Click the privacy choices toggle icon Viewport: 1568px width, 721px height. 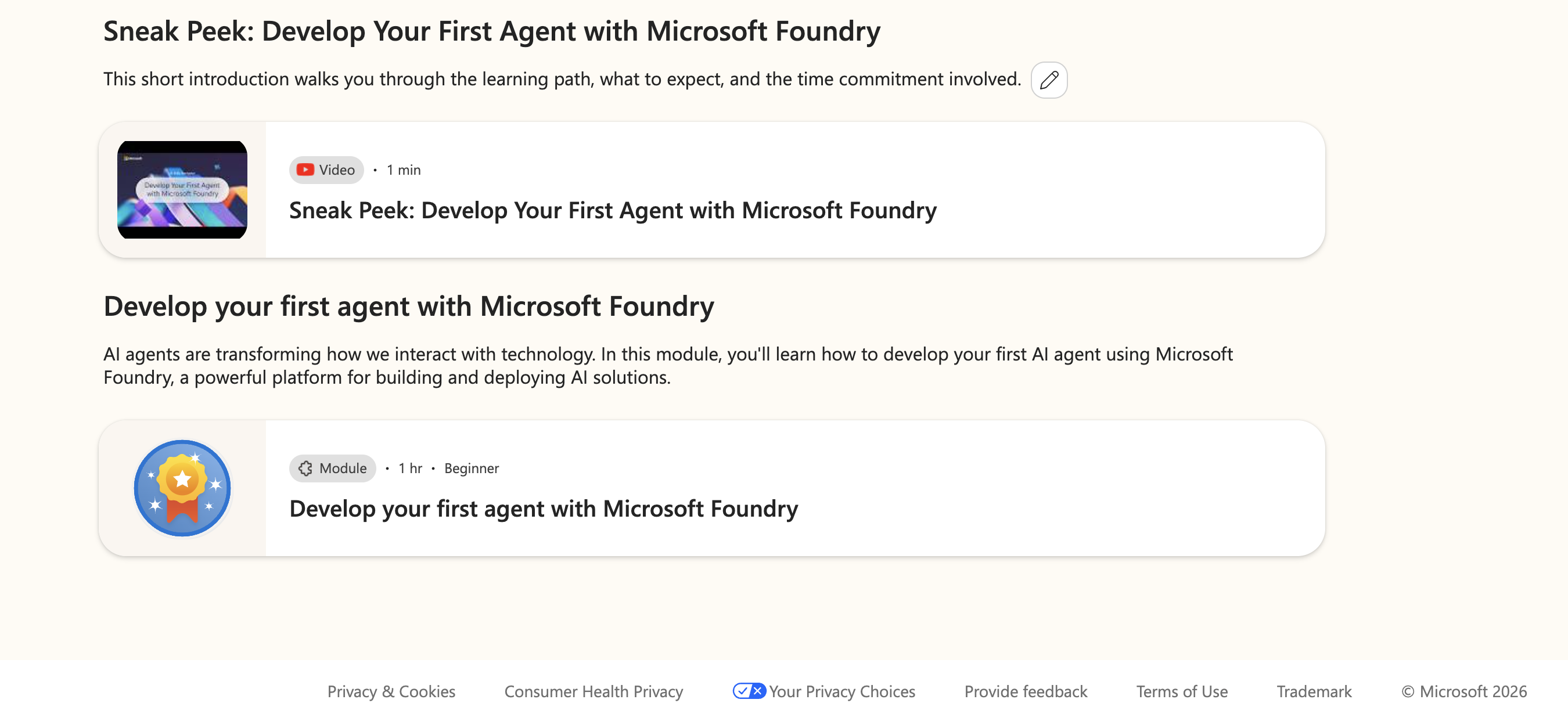coord(749,691)
